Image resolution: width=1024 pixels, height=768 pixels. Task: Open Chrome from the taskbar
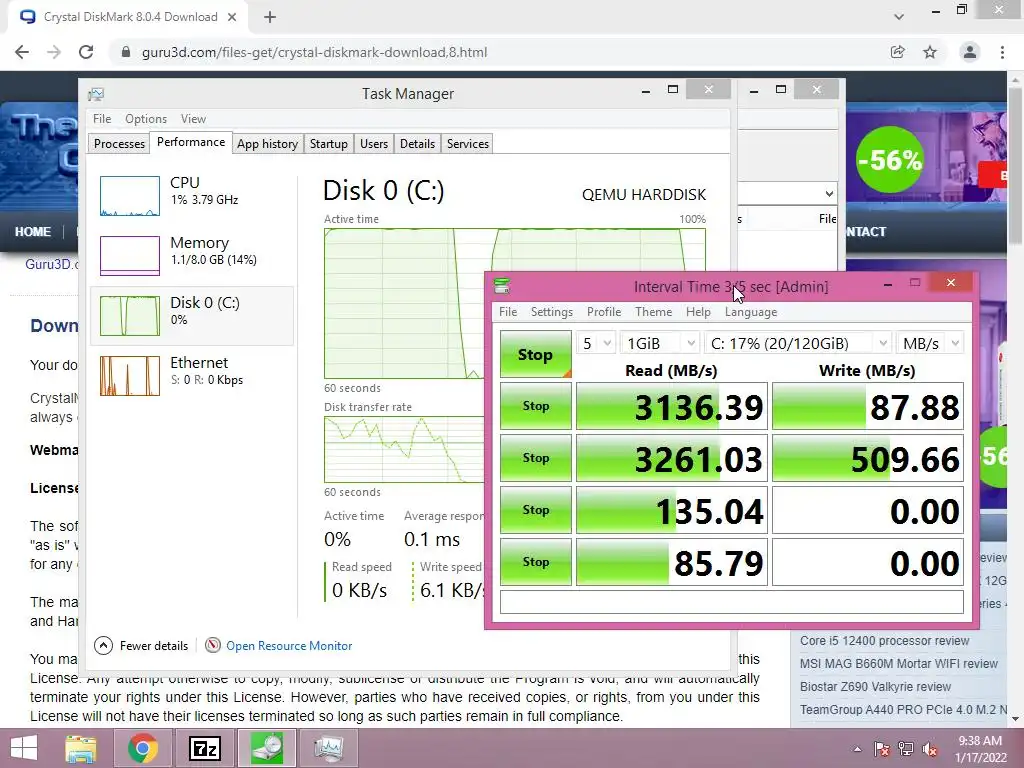pos(143,748)
